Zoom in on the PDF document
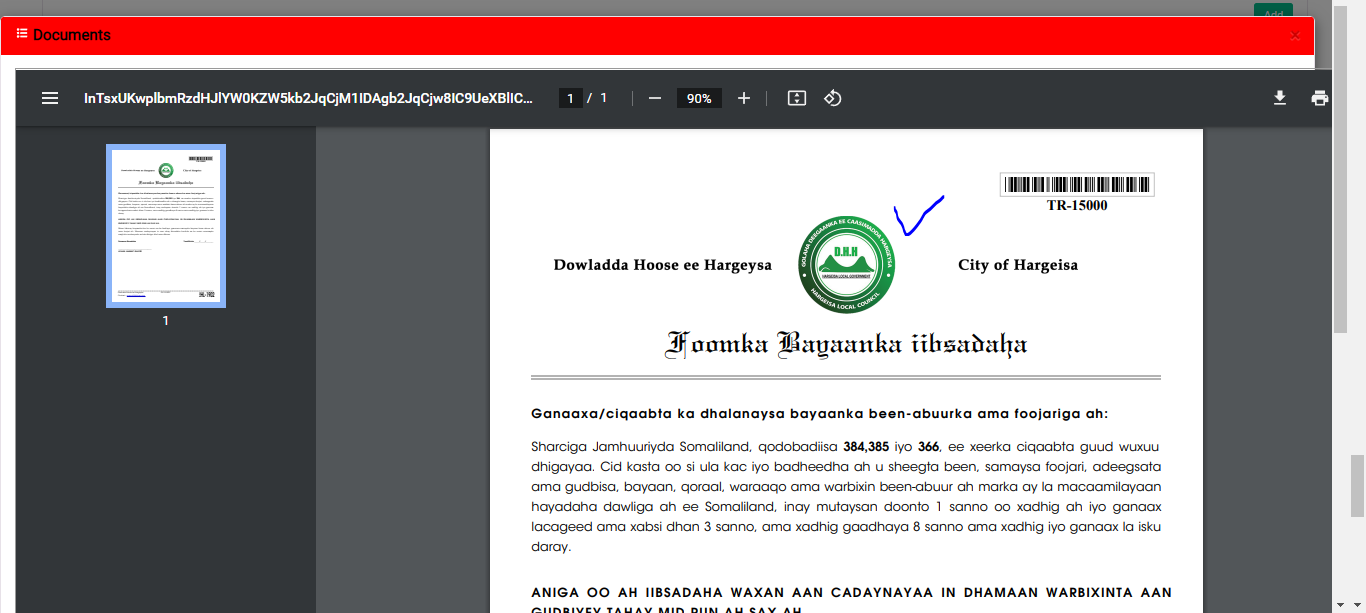The width and height of the screenshot is (1366, 613). (x=744, y=98)
